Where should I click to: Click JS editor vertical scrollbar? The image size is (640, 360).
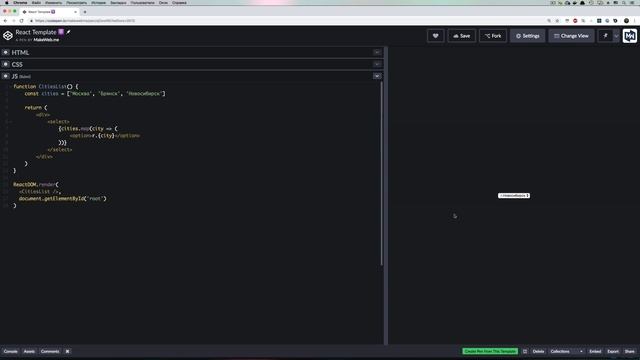click(x=382, y=173)
